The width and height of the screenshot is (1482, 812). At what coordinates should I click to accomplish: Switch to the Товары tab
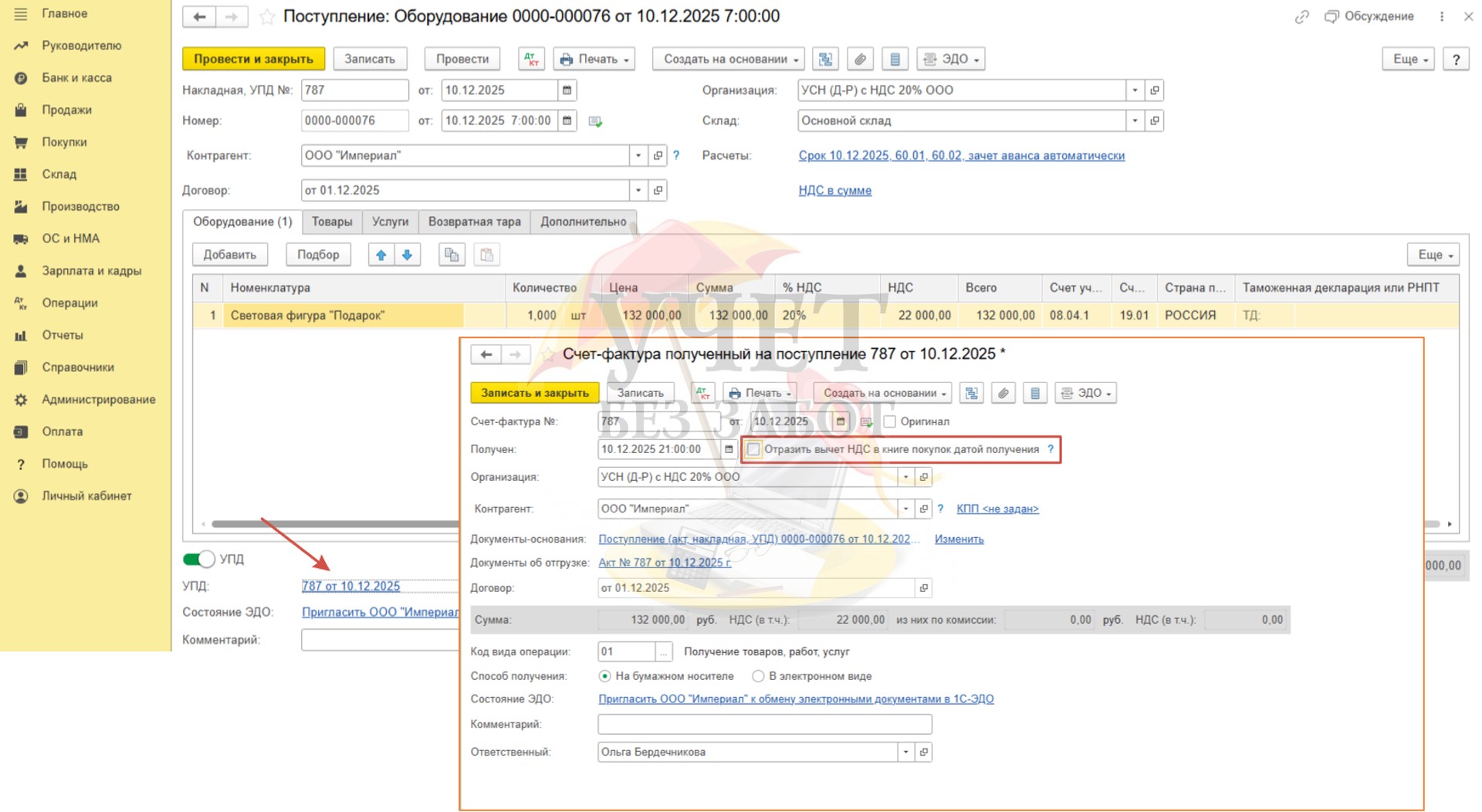tap(332, 222)
